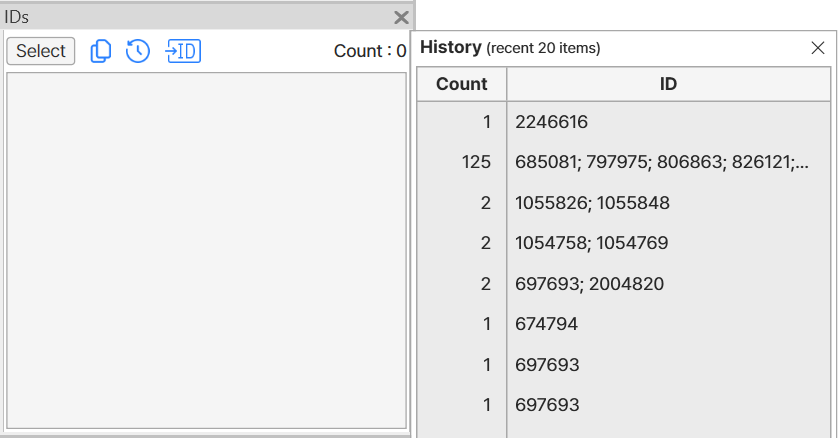Close the IDs panel
This screenshot has width=838, height=438.
click(x=401, y=17)
